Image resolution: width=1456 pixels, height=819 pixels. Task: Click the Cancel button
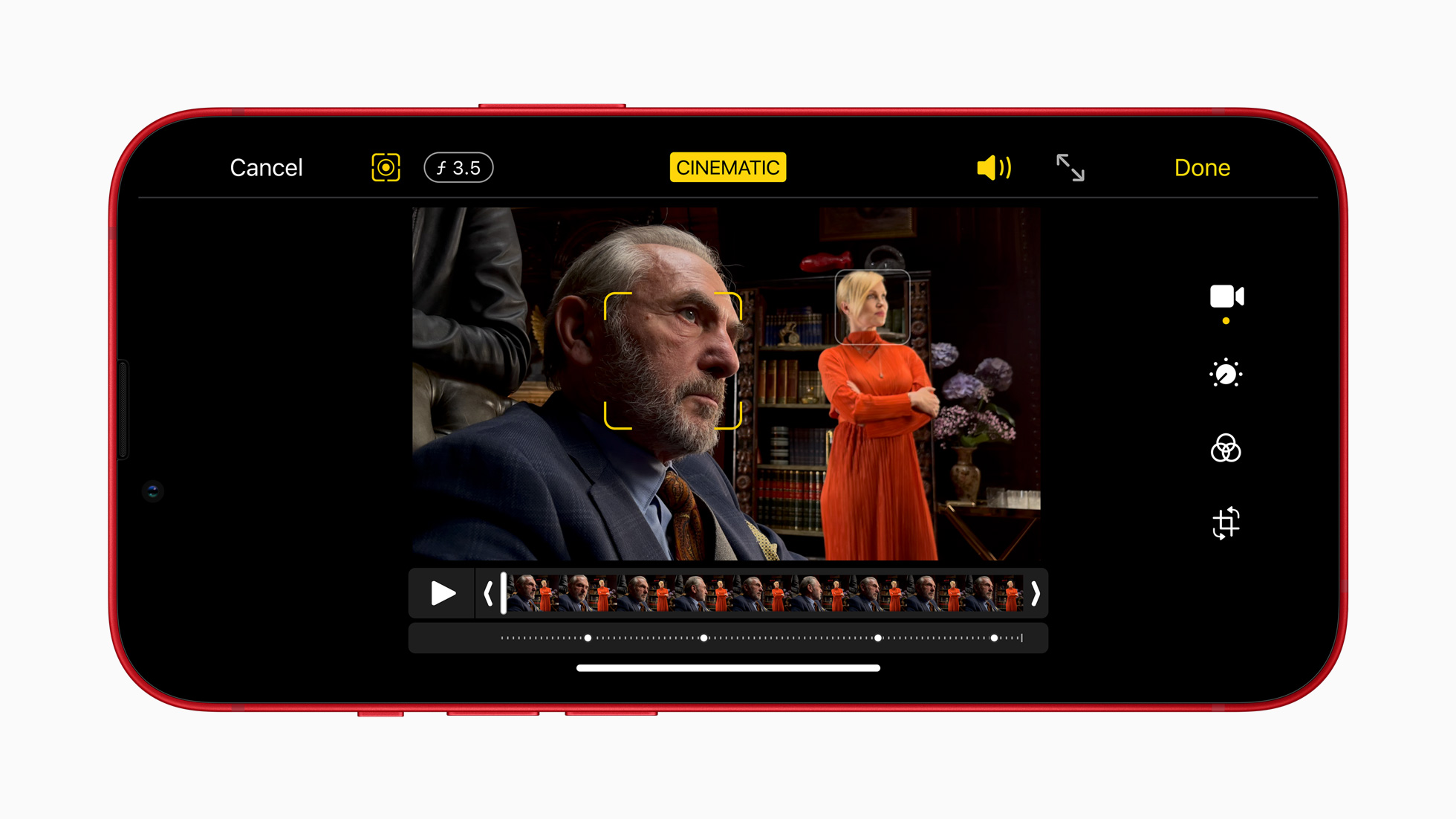coord(267,167)
